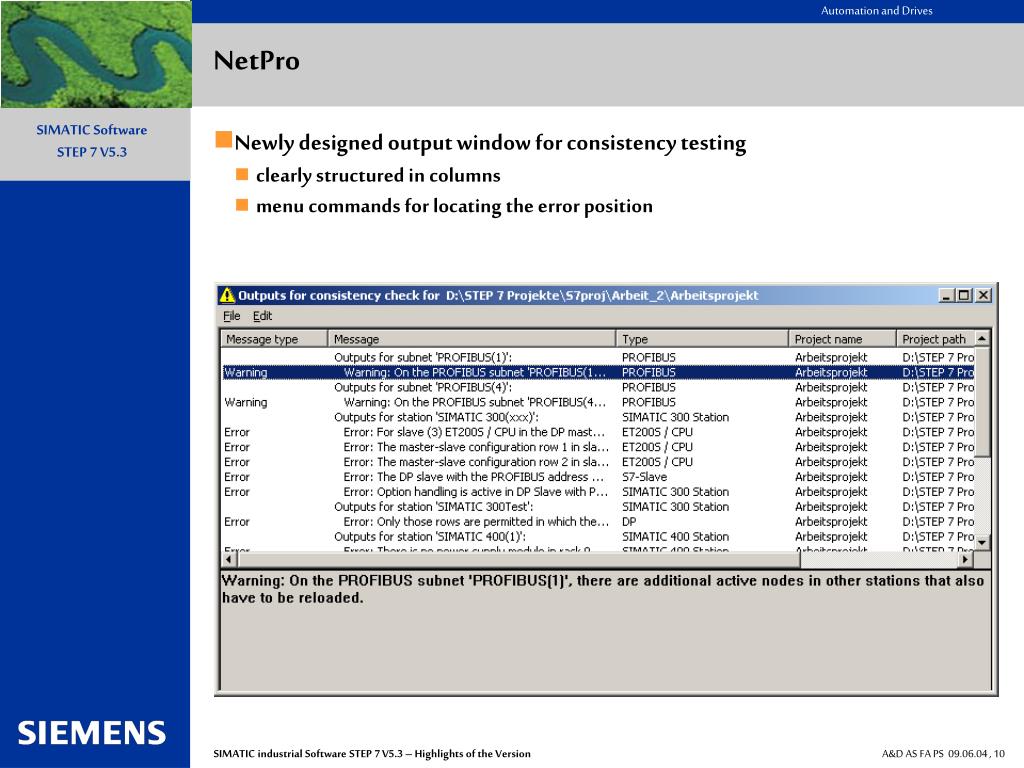
Task: Click 'Error' cell of the S7-Slave row
Action: (236, 477)
